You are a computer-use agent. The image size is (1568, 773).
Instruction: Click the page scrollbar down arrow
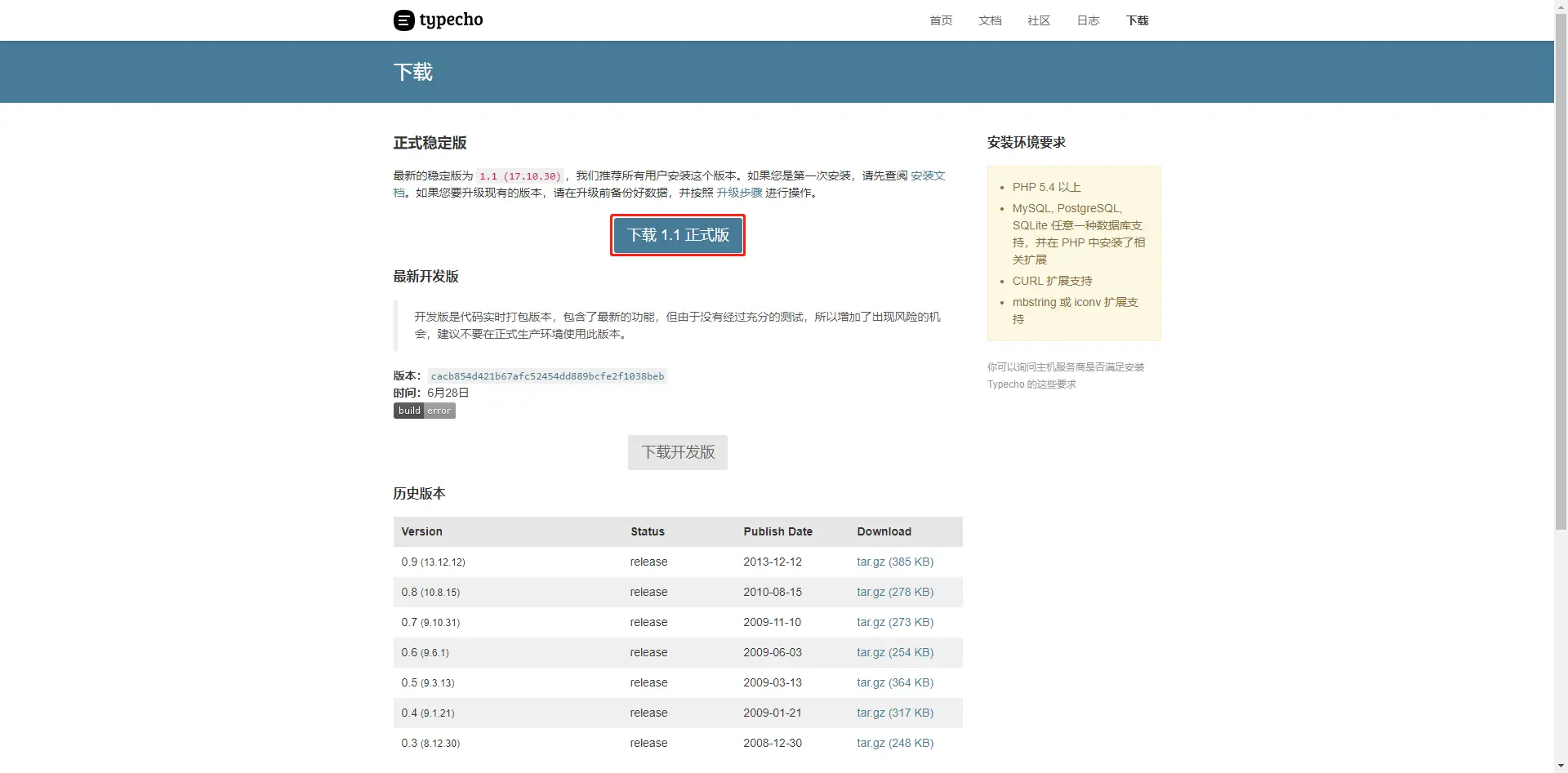(1561, 766)
